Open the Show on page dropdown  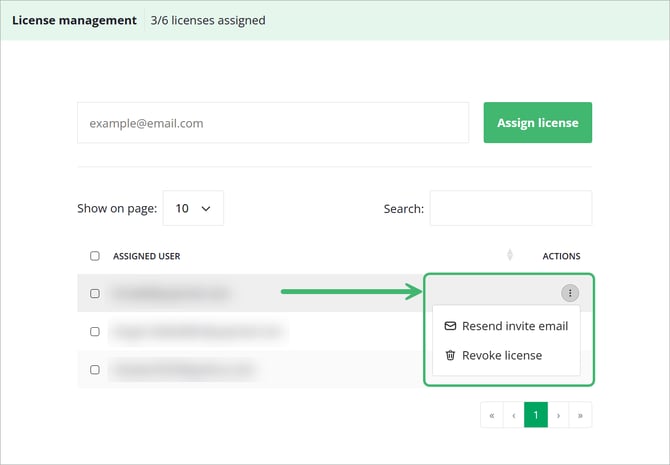[193, 208]
